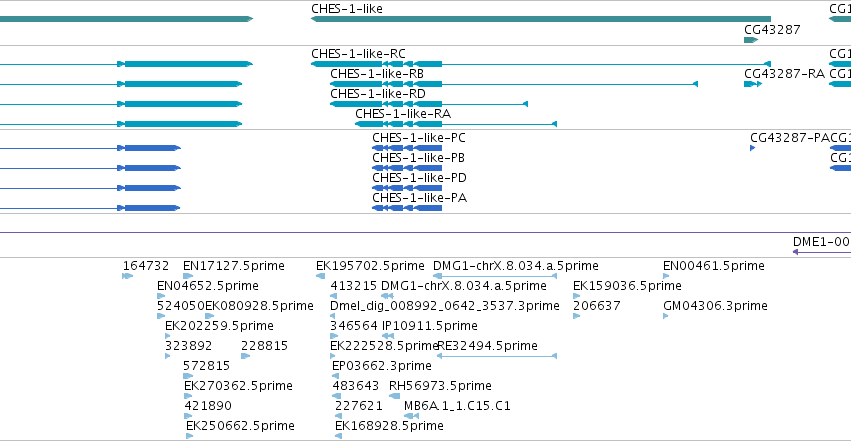Choose transcript CHES-1-like-RA

click(403, 114)
